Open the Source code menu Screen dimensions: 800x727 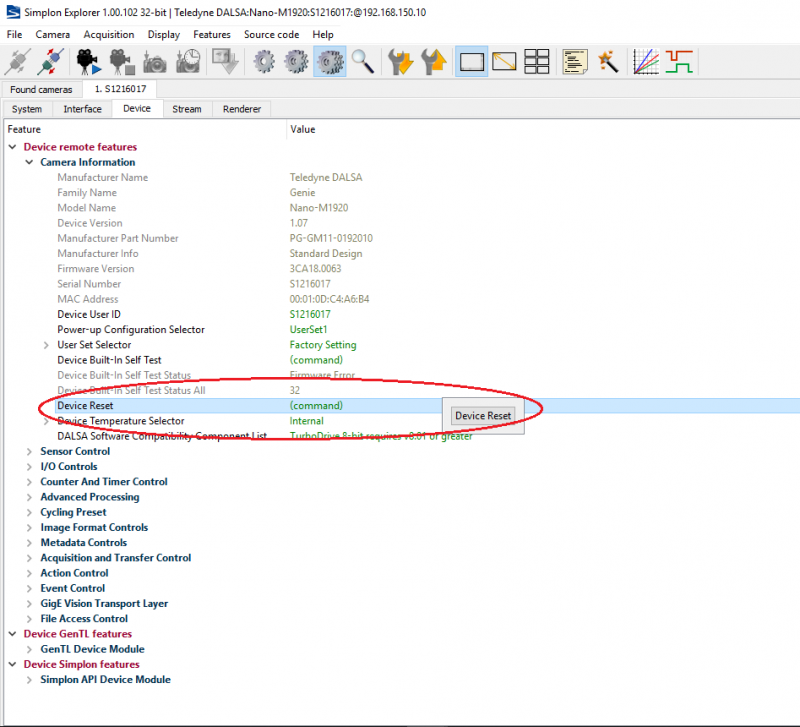click(271, 35)
